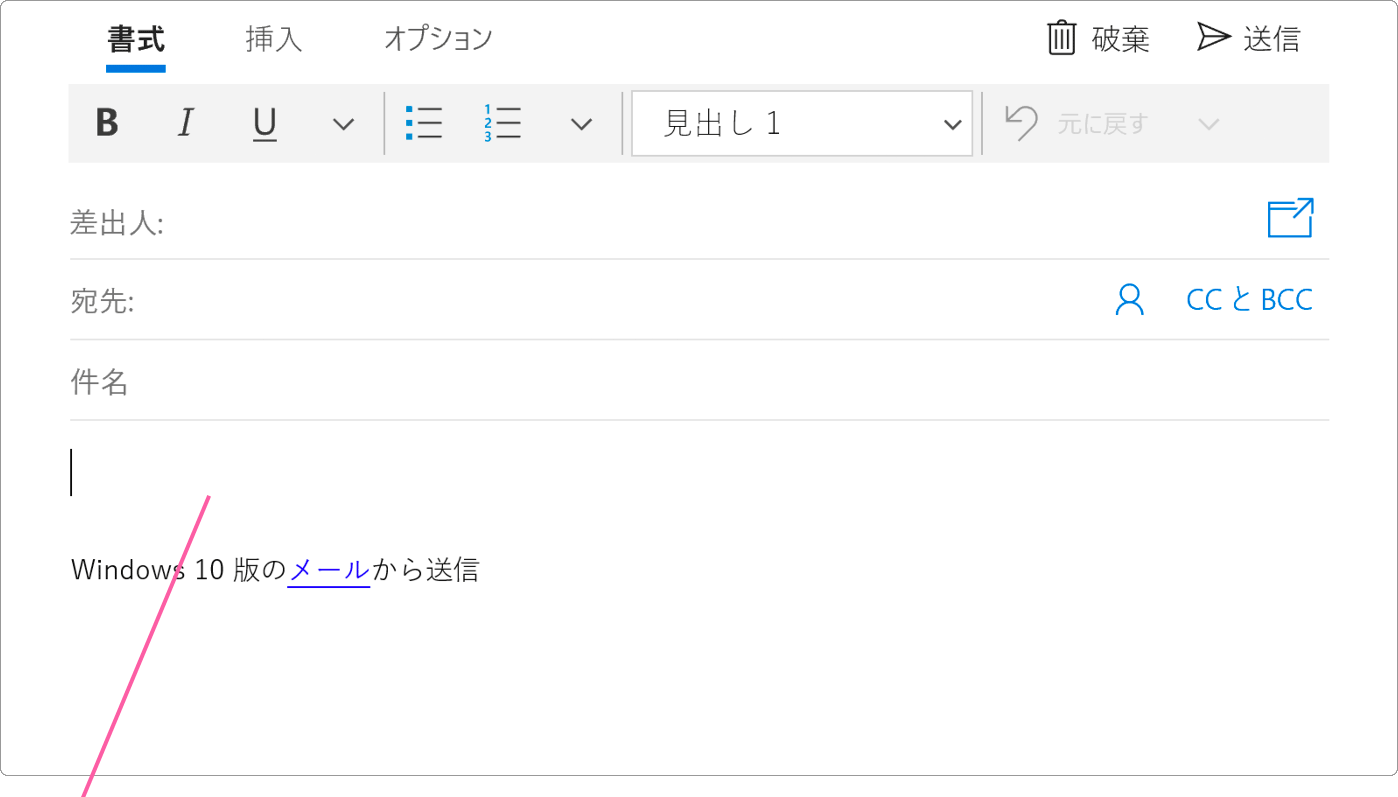Send the message with 送信

pyautogui.click(x=1249, y=39)
